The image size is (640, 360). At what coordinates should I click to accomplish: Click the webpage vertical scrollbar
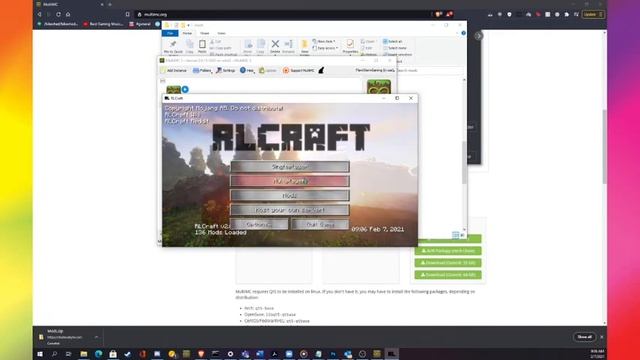tap(604, 147)
